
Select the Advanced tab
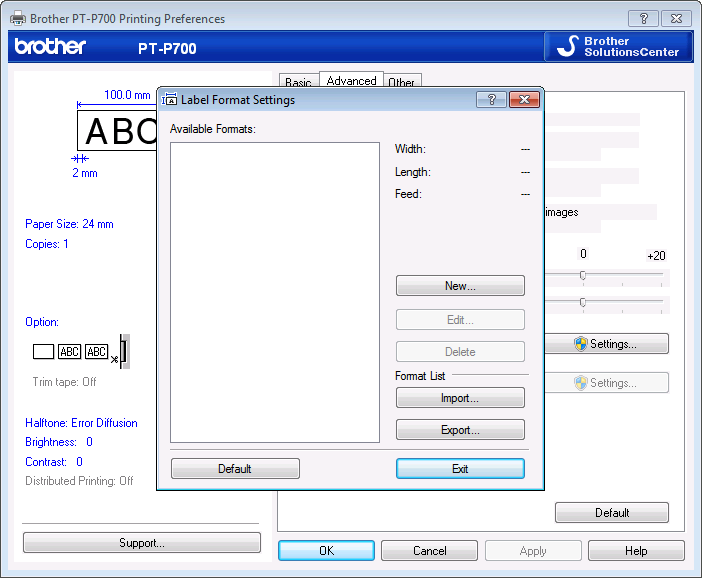[351, 80]
